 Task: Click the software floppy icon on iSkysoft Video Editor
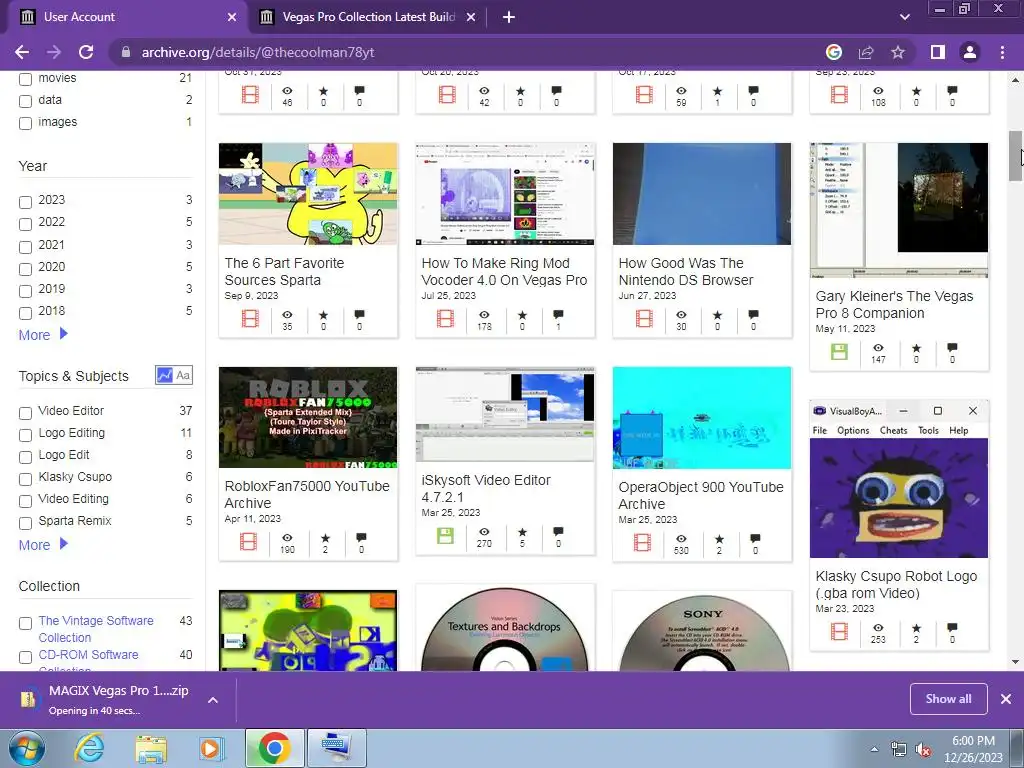tap(445, 536)
